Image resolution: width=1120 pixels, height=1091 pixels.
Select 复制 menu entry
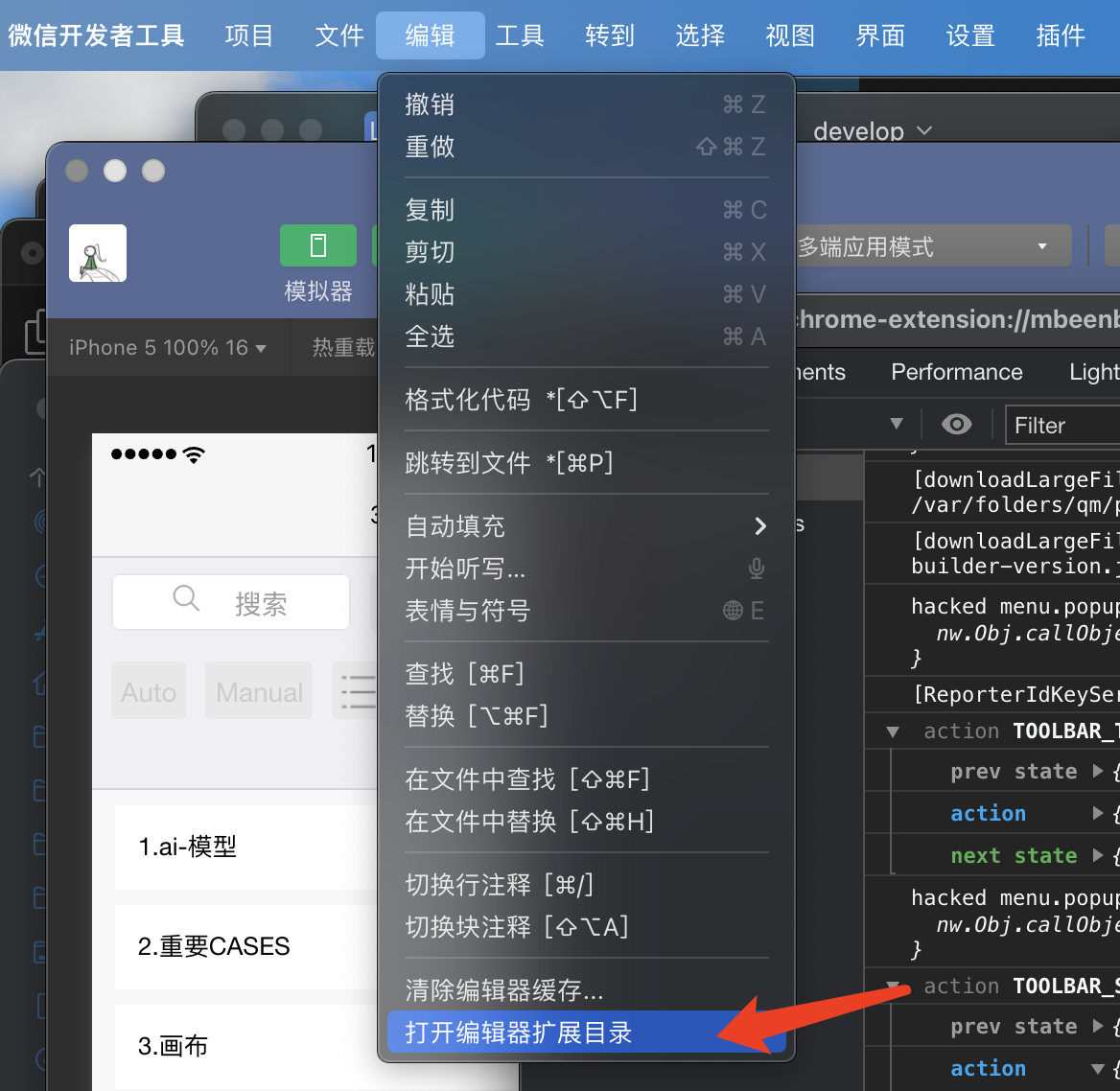[587, 210]
